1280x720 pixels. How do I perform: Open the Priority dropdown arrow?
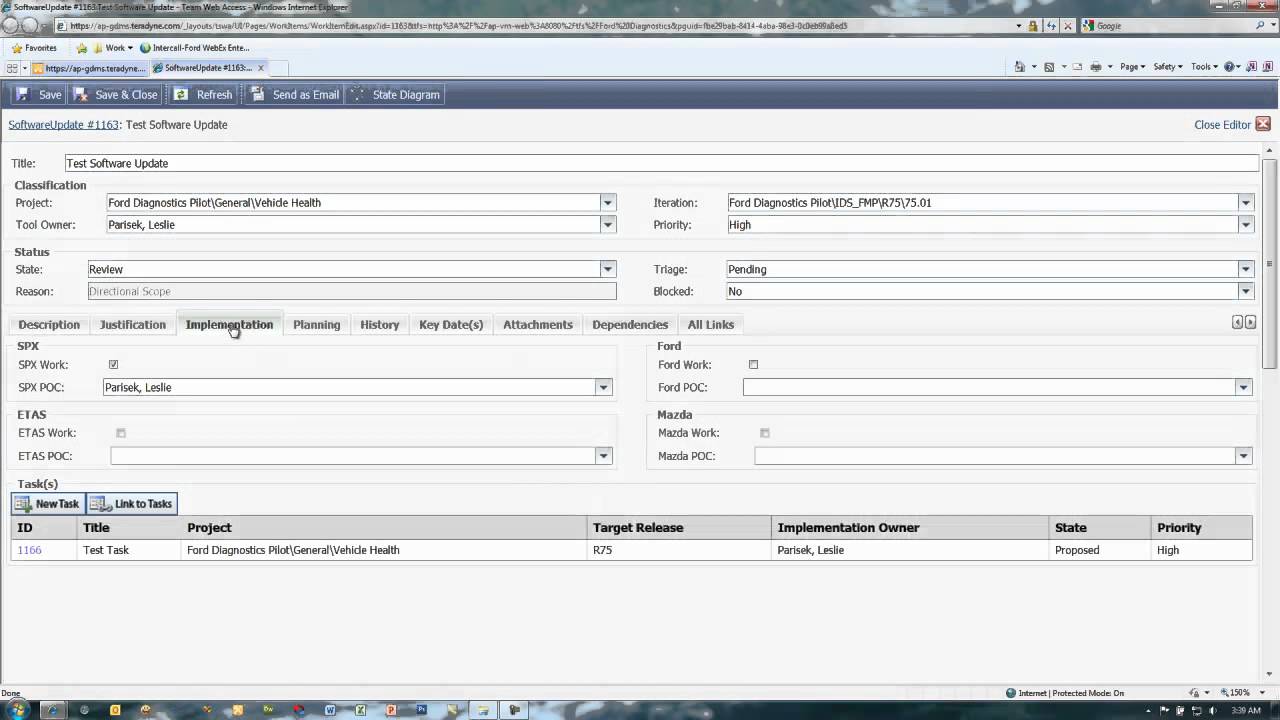[1245, 225]
